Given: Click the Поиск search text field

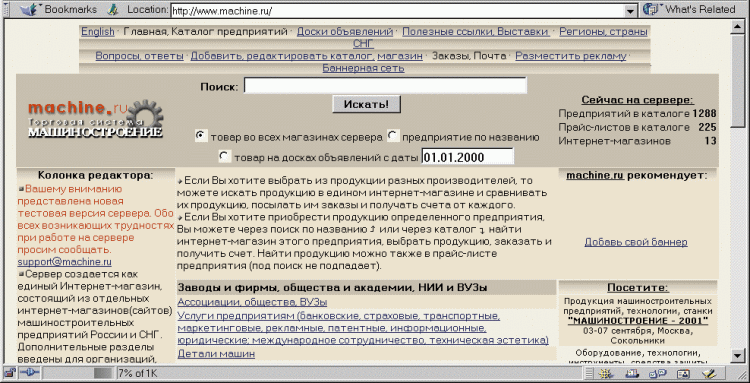Looking at the screenshot, I should [x=385, y=86].
